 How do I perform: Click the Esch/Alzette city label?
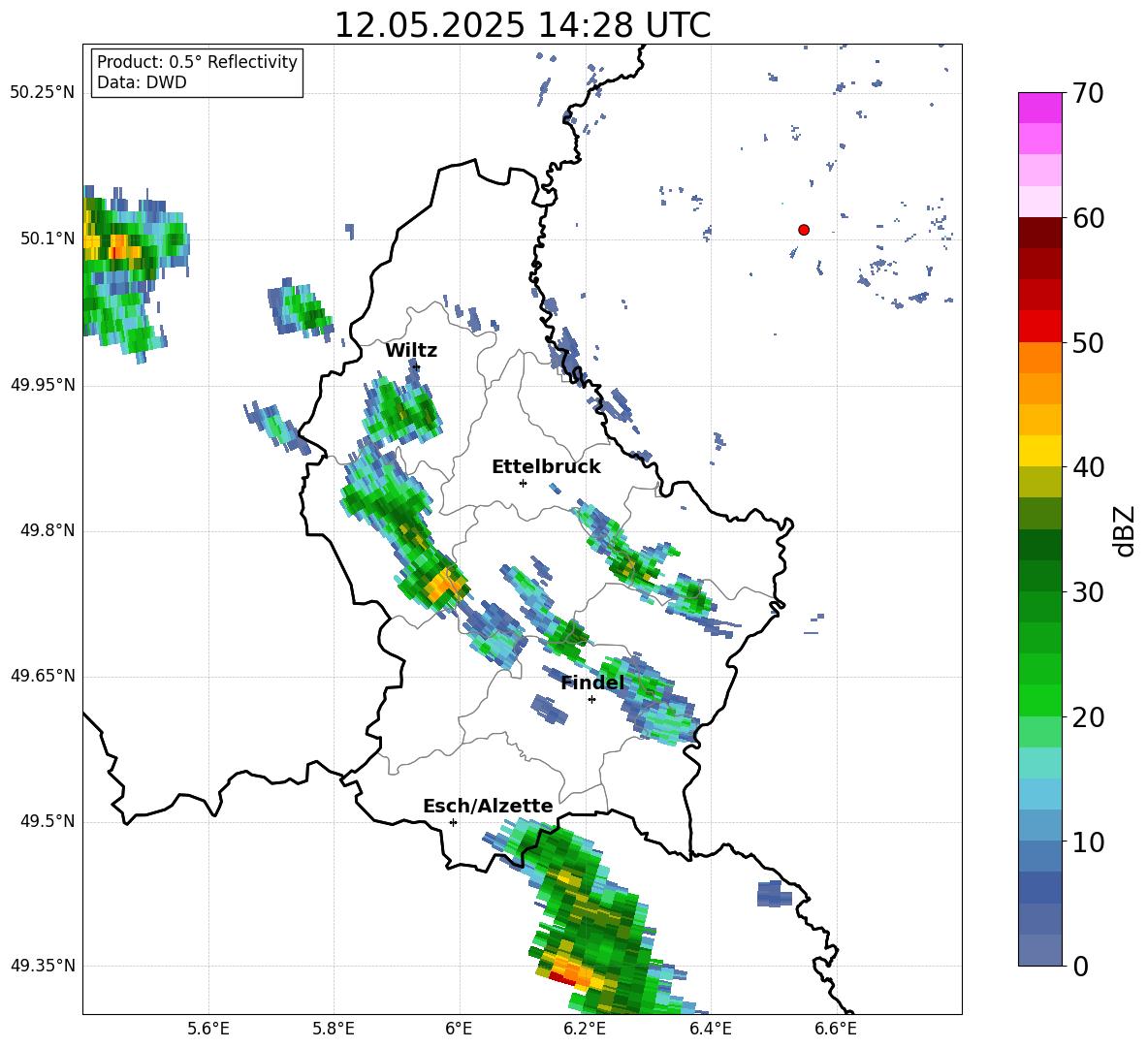coord(489,806)
